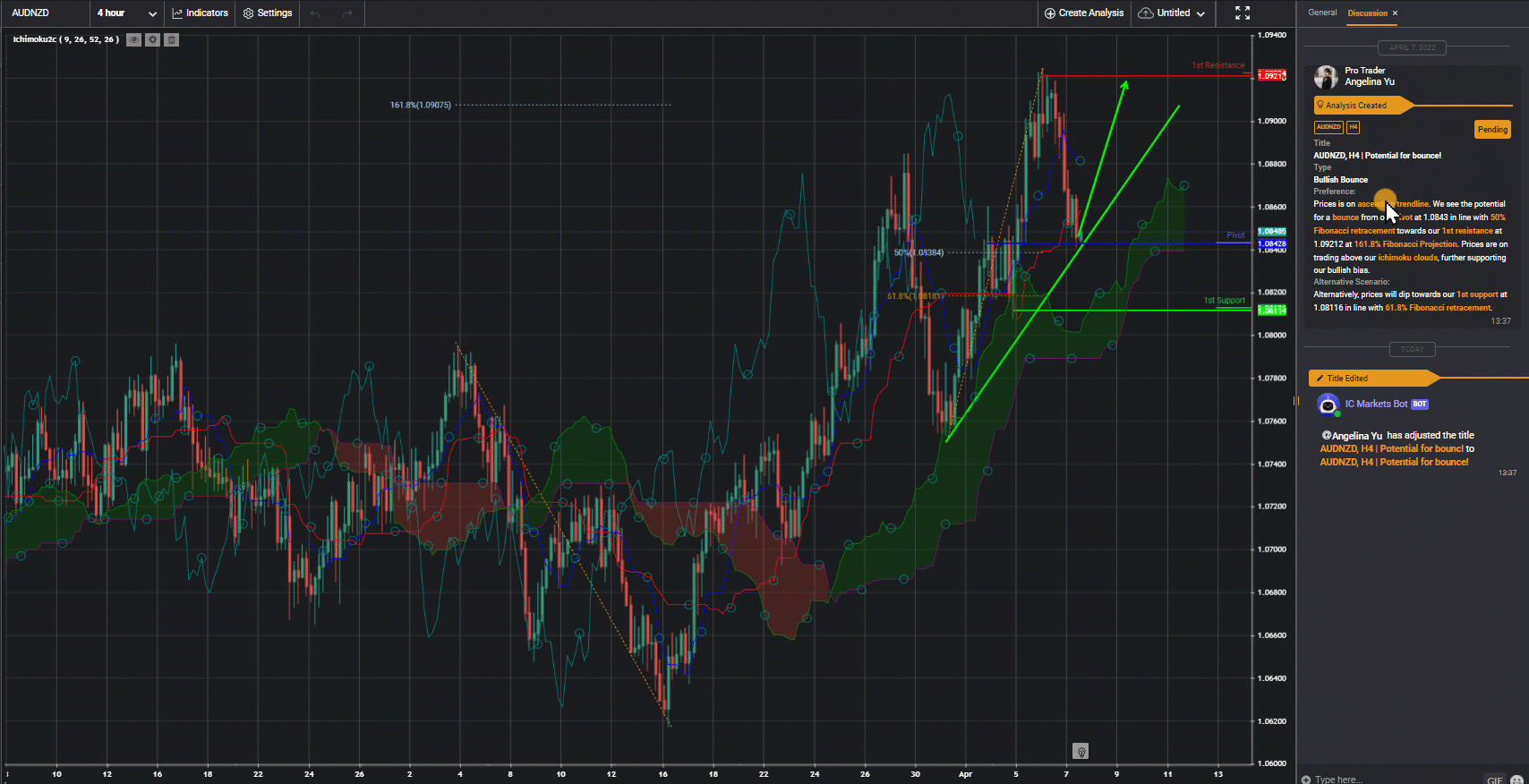The width and height of the screenshot is (1529, 784).
Task: Open IC Markets Bot avatar
Action: tap(1328, 405)
